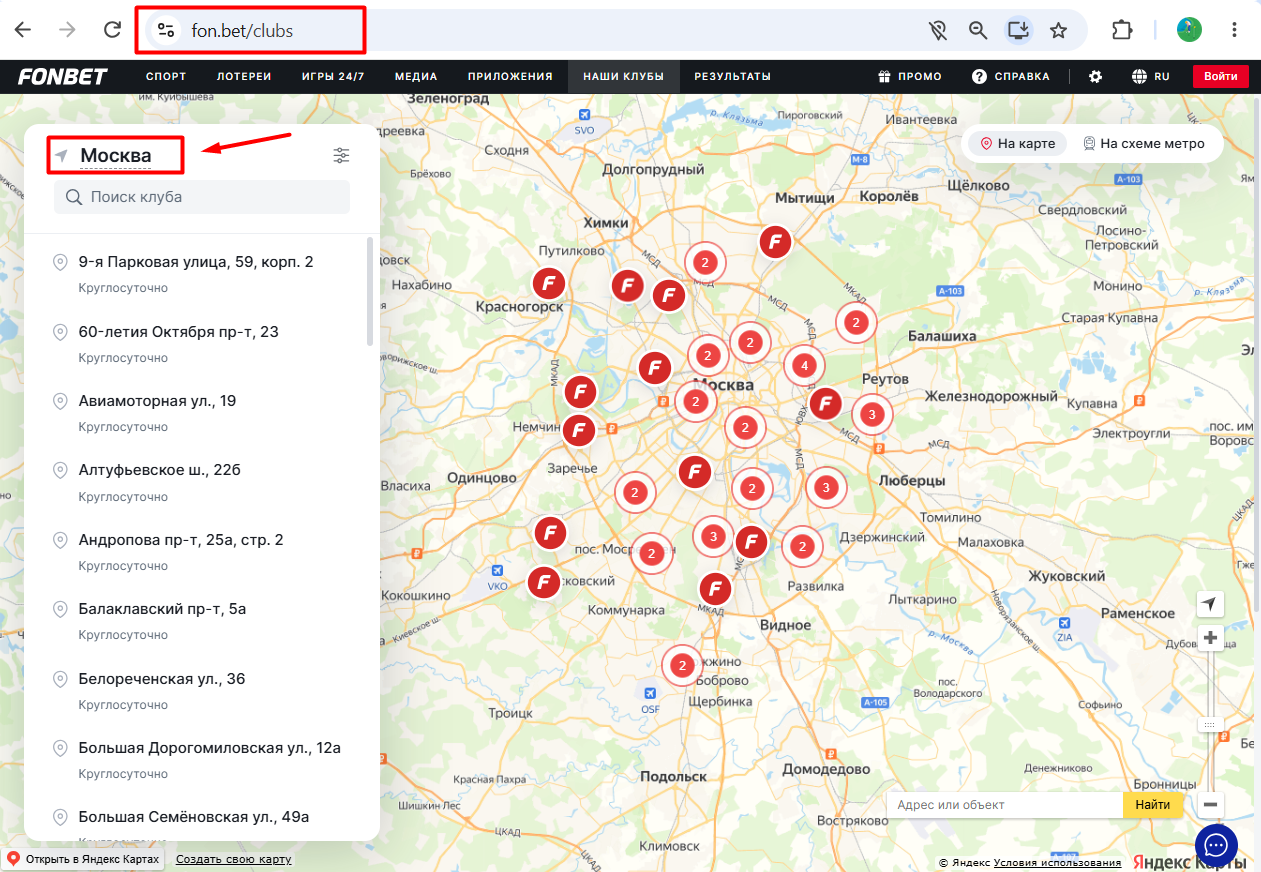Open the ПРИЛОЖЕНИЯ menu
This screenshot has width=1261, height=872.
coord(510,76)
